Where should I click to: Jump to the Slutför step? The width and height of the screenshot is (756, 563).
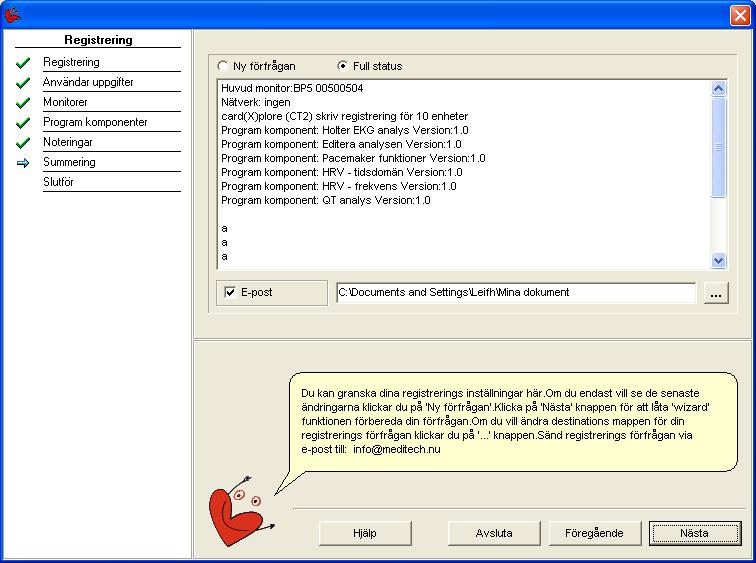(58, 182)
